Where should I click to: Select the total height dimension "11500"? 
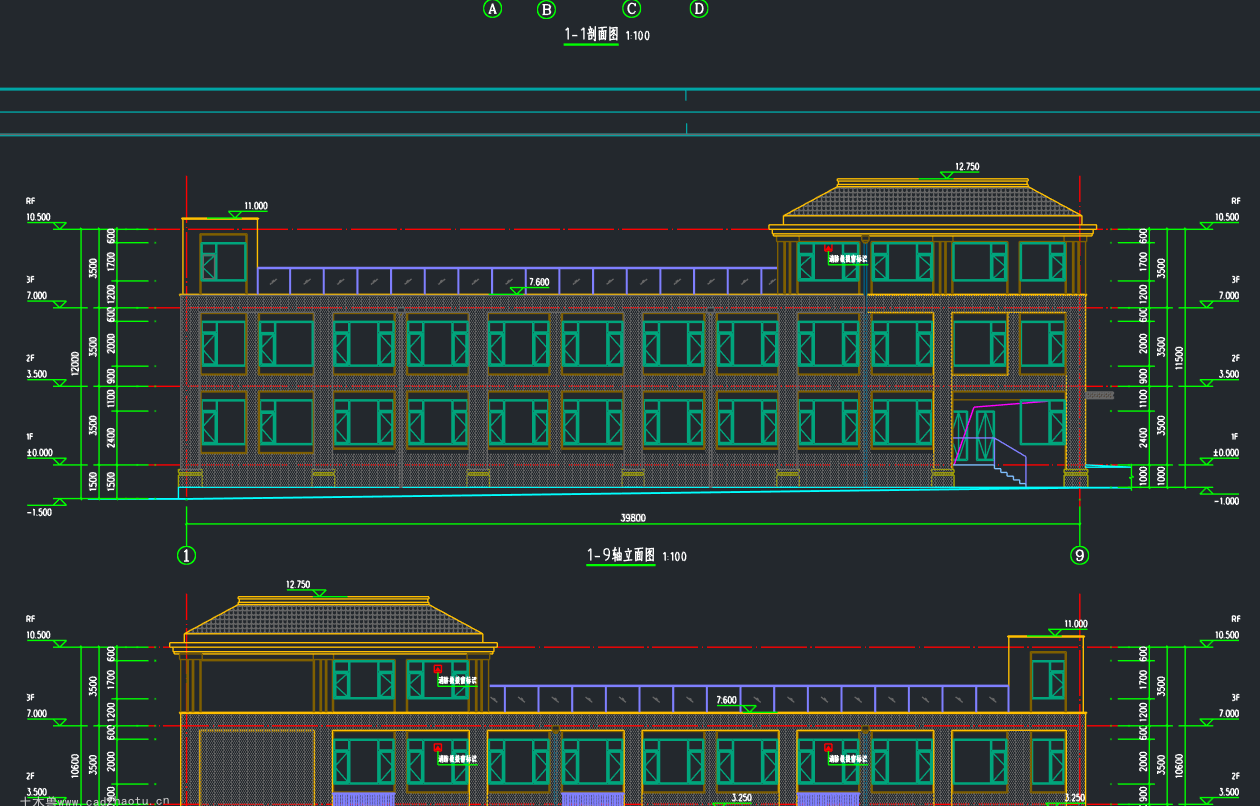point(1181,357)
